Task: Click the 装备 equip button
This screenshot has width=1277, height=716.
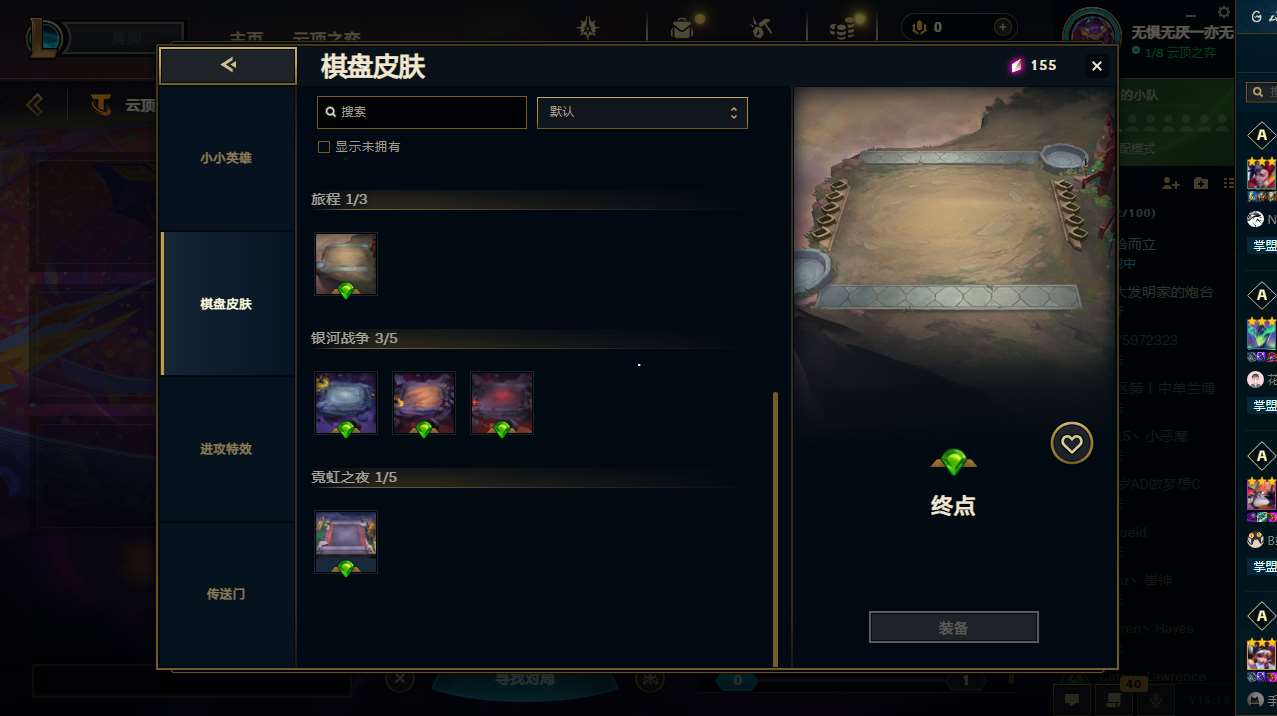Action: pos(954,628)
